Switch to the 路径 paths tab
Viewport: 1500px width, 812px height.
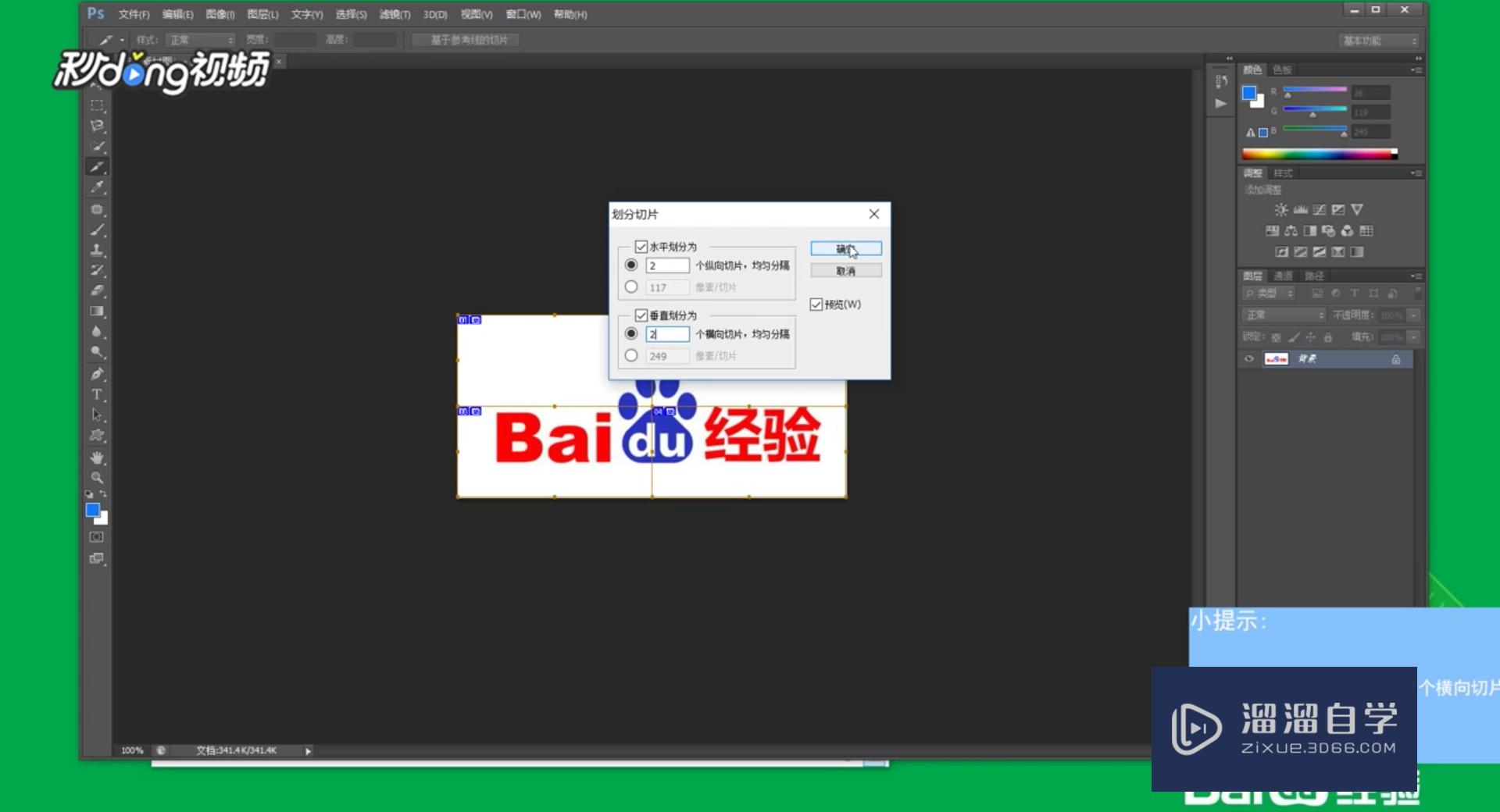(x=1314, y=276)
